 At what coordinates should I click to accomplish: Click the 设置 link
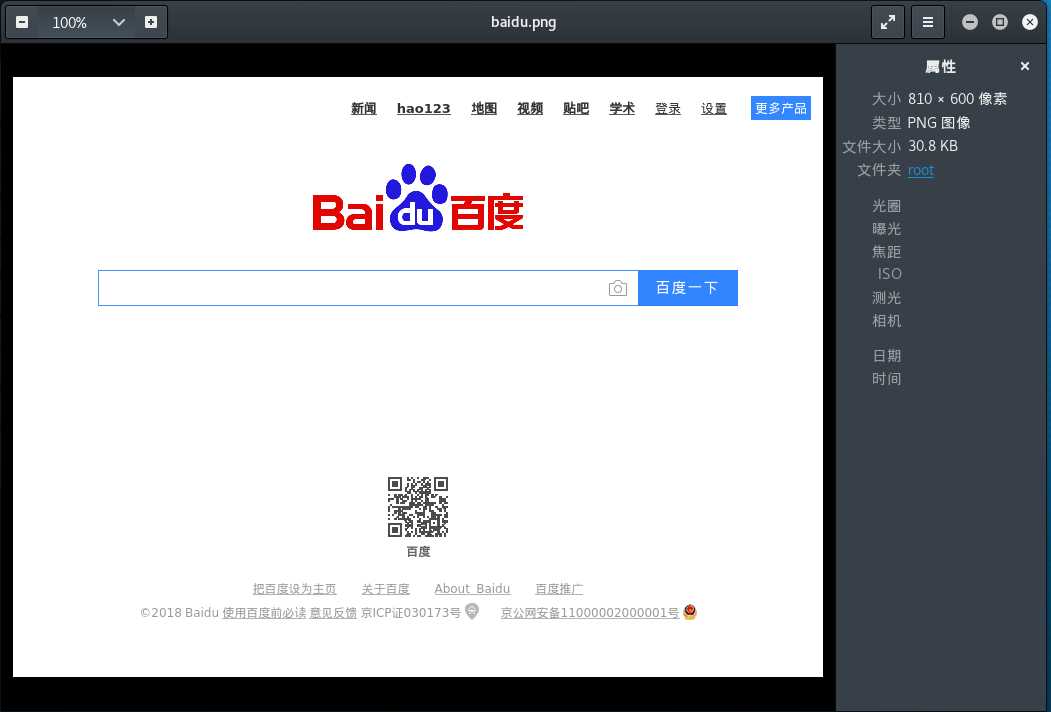[714, 109]
